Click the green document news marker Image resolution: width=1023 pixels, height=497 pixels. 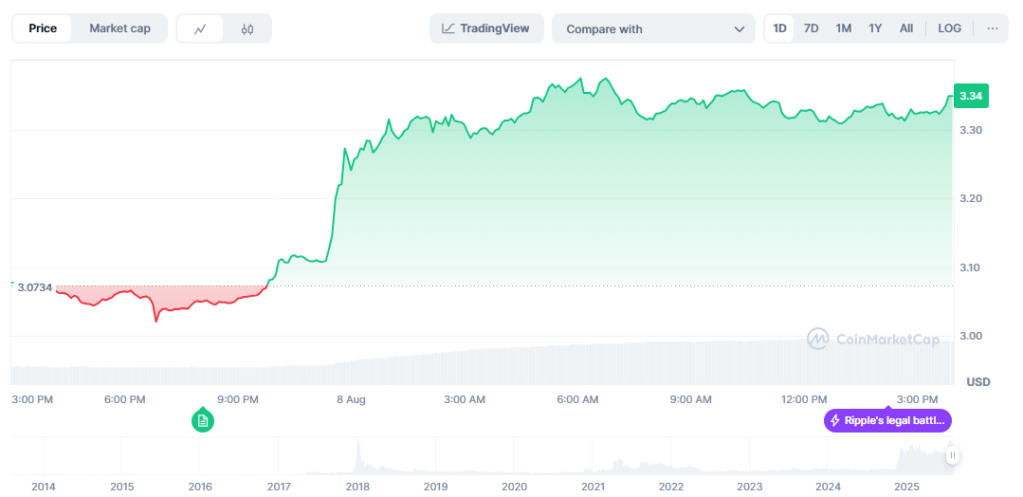[203, 421]
